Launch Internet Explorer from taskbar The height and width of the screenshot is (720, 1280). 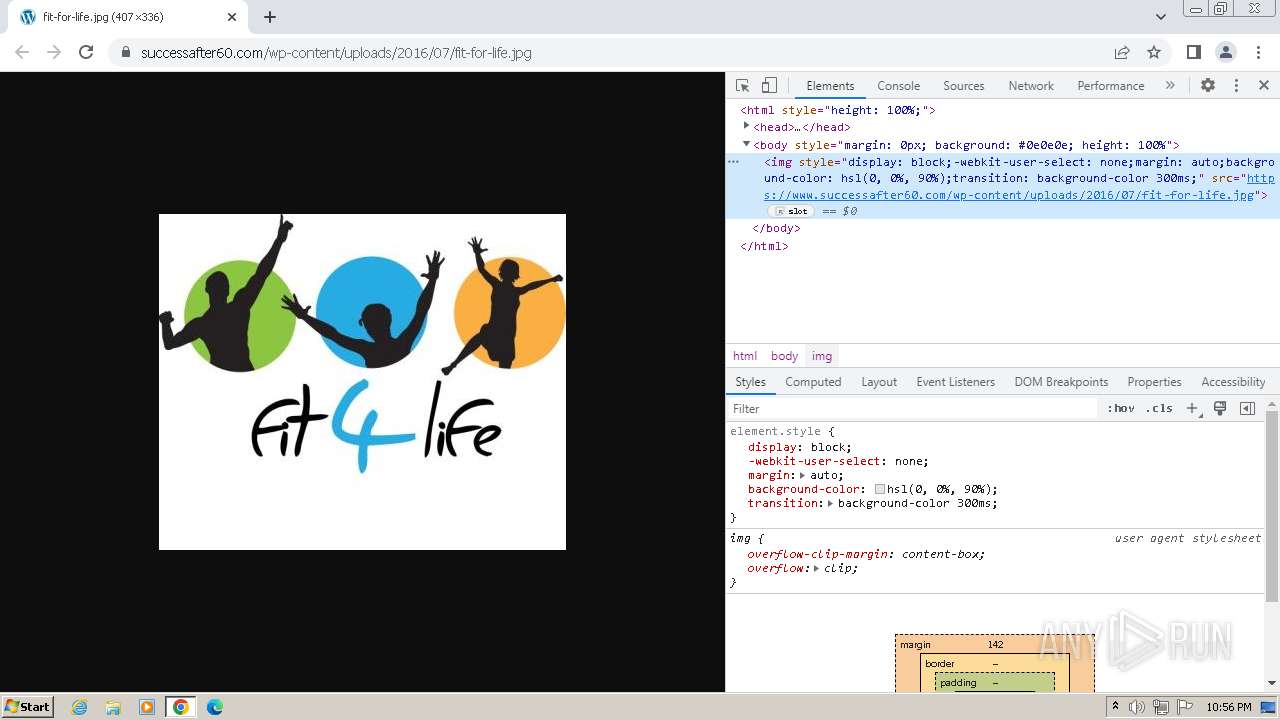point(80,707)
